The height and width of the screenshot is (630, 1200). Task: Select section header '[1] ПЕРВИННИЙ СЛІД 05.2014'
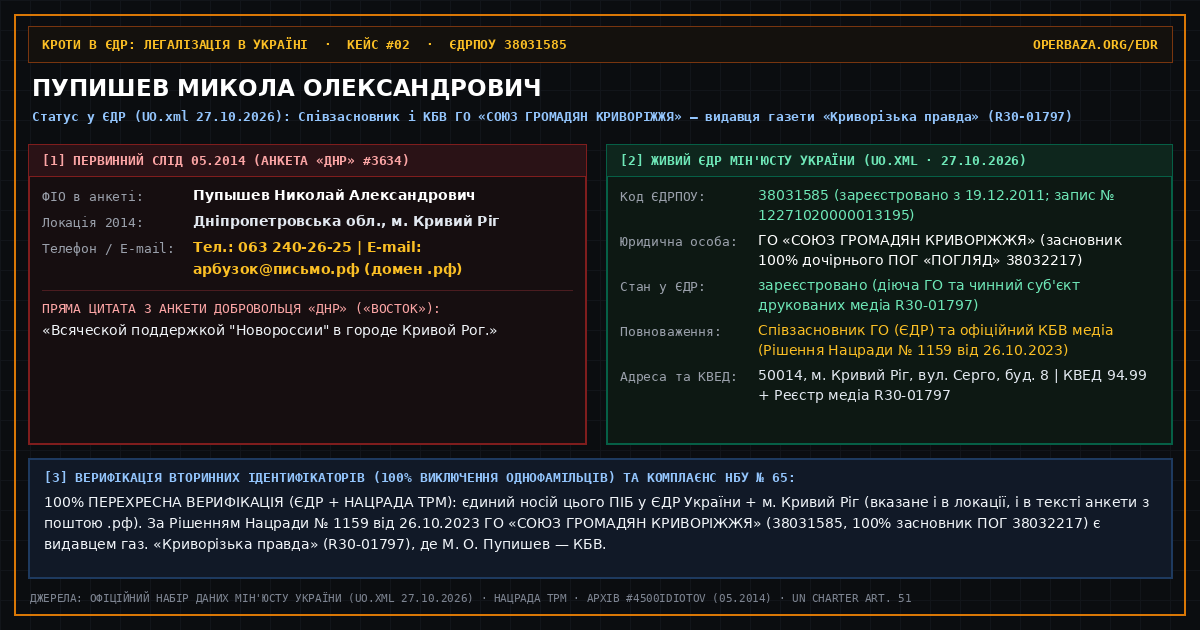pos(226,160)
